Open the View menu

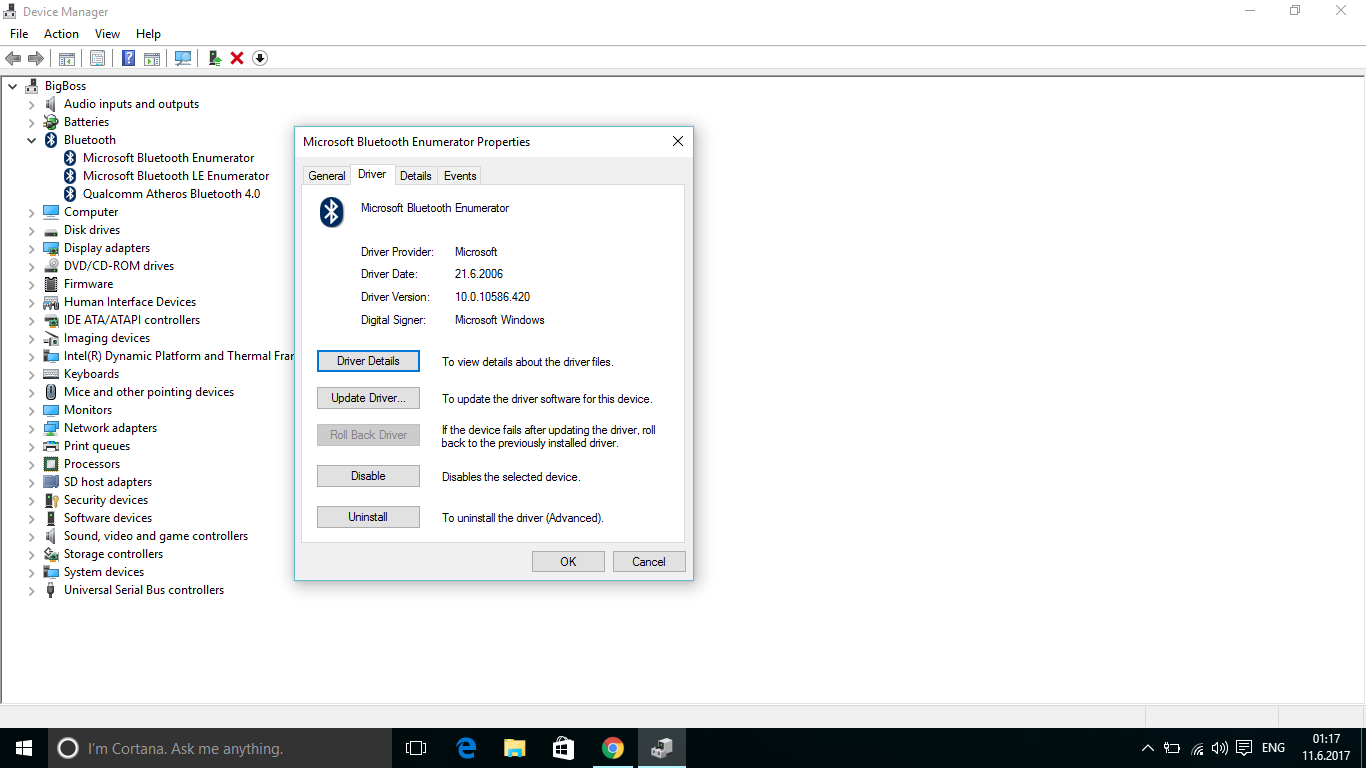coord(107,34)
